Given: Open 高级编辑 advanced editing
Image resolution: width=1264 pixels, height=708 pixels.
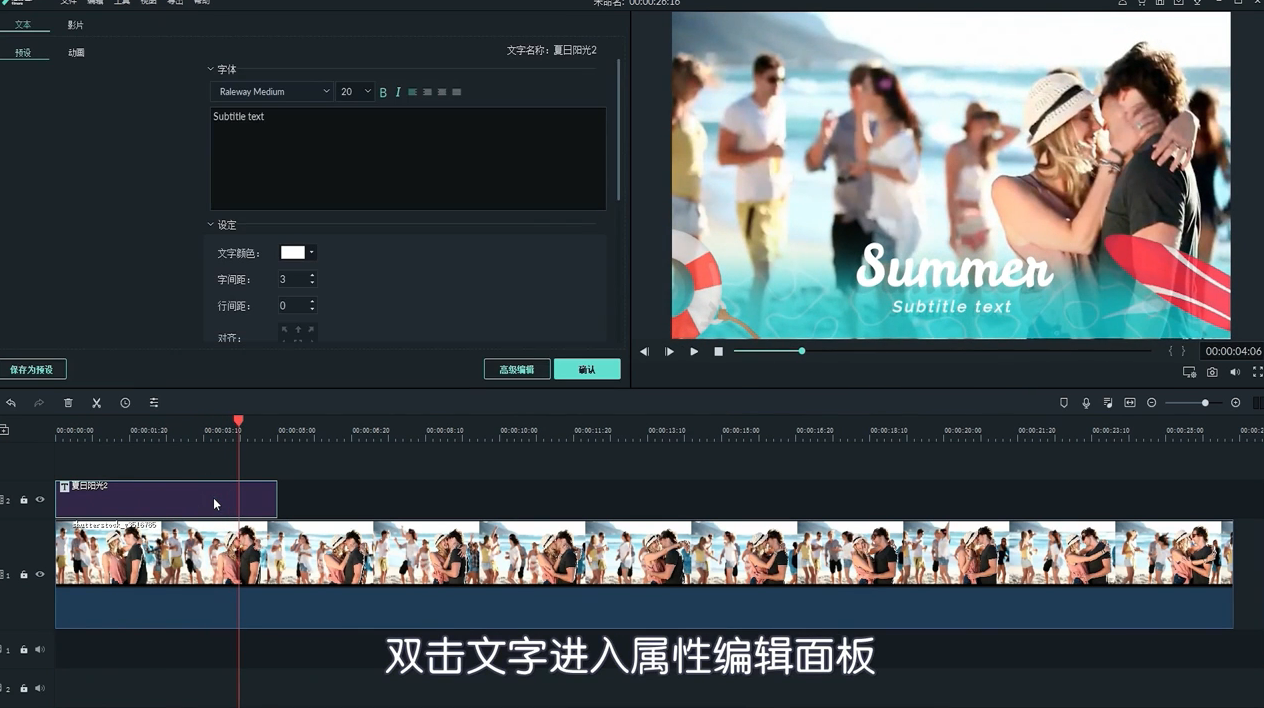Looking at the screenshot, I should click(x=517, y=370).
